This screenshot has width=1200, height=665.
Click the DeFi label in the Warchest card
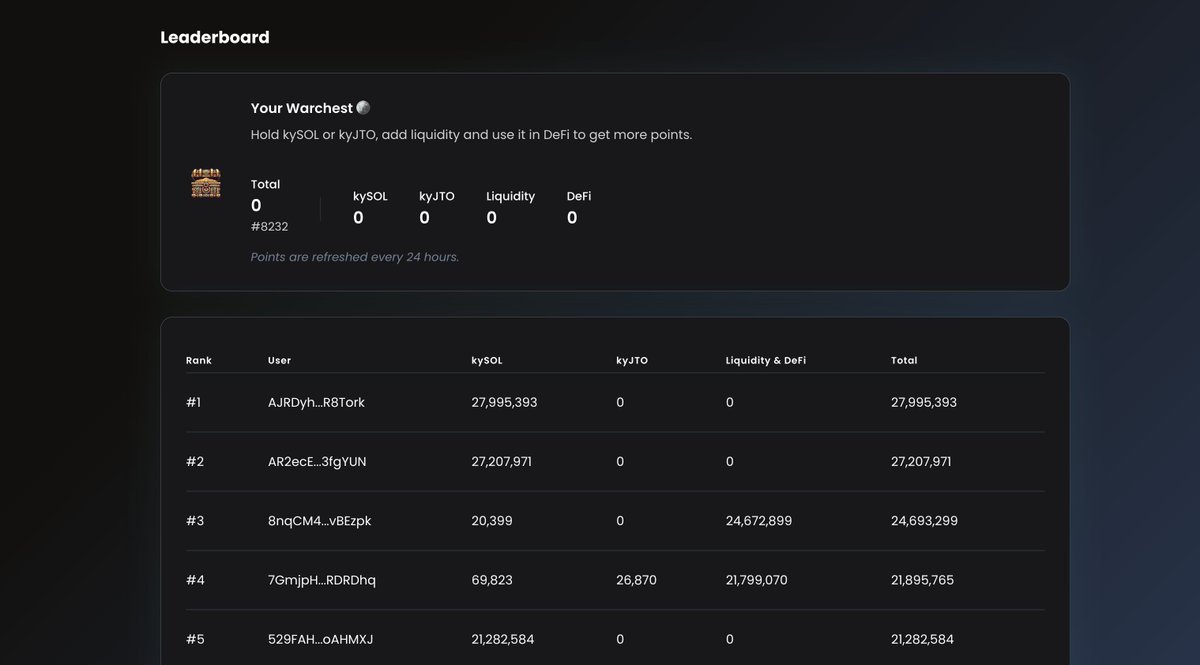[579, 196]
